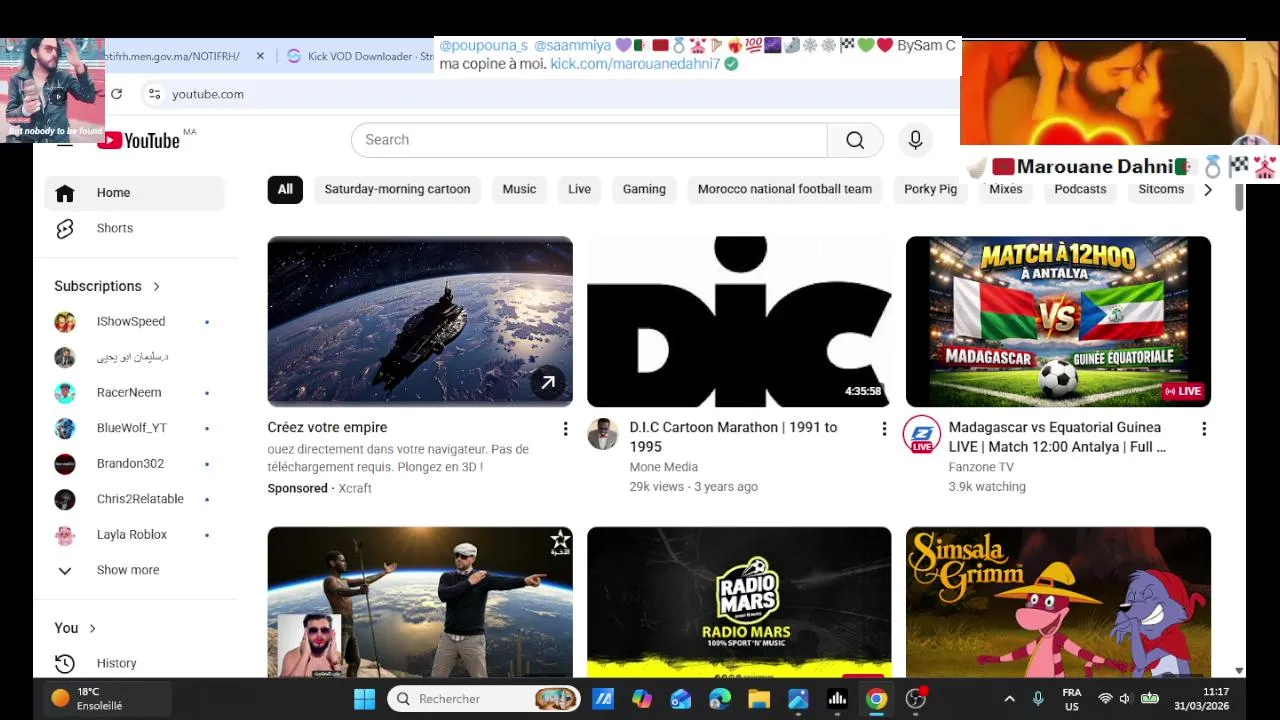Open the IShowSpeed subscription channel
This screenshot has width=1280, height=720.
click(134, 322)
